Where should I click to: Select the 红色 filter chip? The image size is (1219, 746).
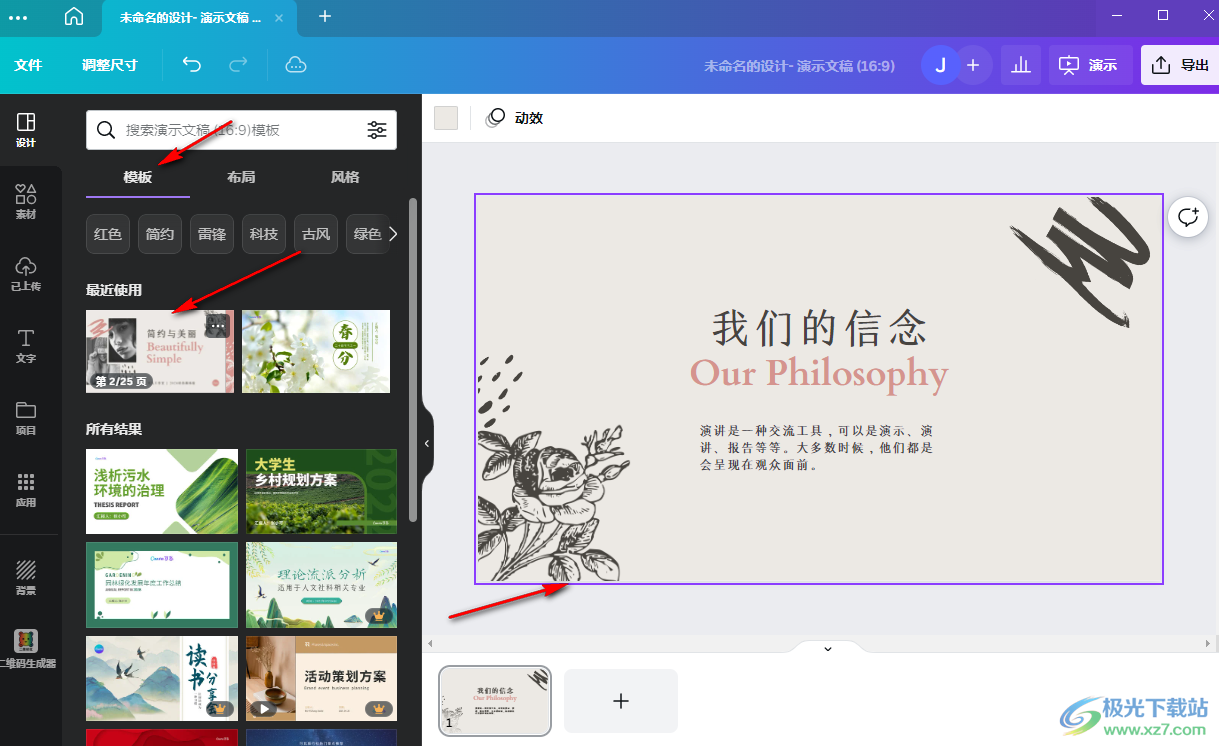click(x=108, y=234)
